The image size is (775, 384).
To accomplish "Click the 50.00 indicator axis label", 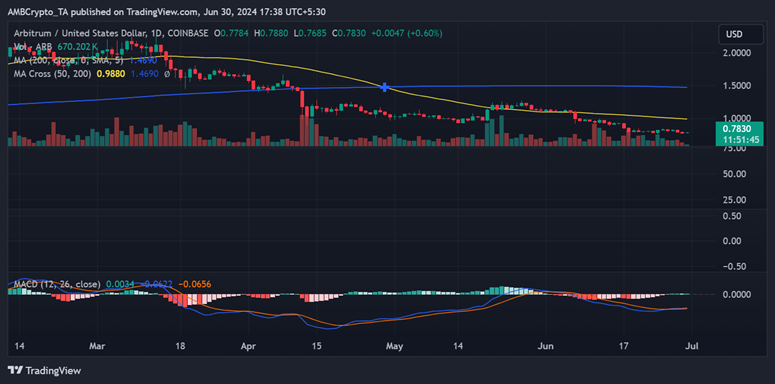I will pyautogui.click(x=734, y=174).
